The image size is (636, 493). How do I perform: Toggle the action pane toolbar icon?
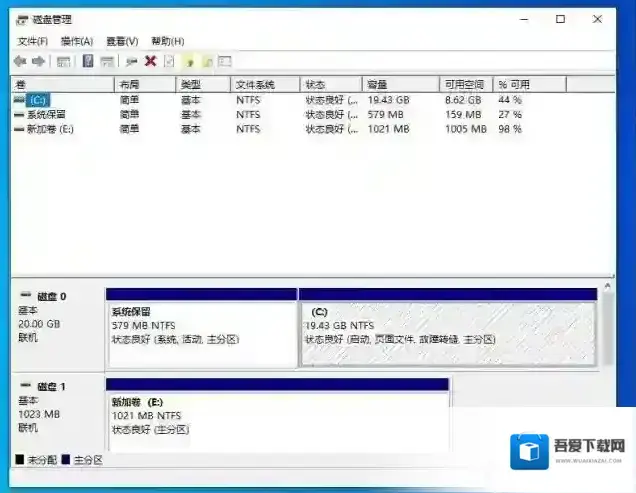coord(107,62)
